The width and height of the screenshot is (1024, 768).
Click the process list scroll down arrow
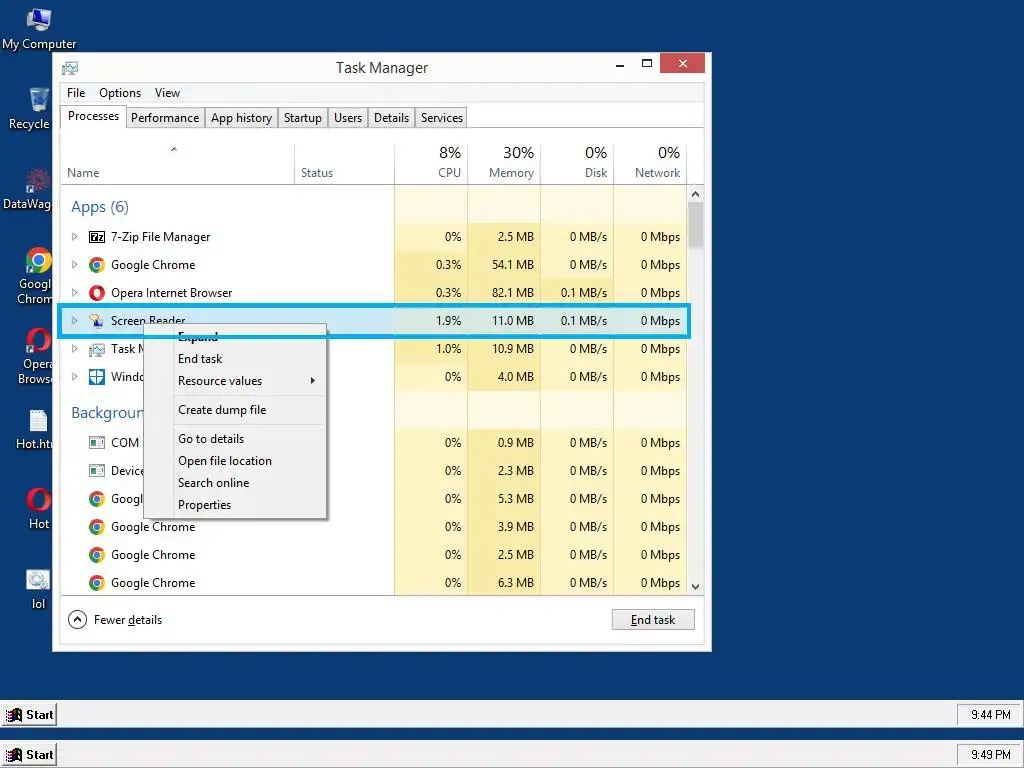(x=696, y=586)
